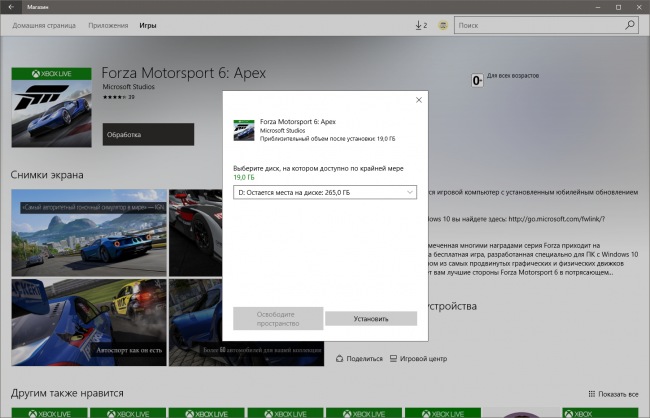Click Показать все link

pyautogui.click(x=614, y=394)
